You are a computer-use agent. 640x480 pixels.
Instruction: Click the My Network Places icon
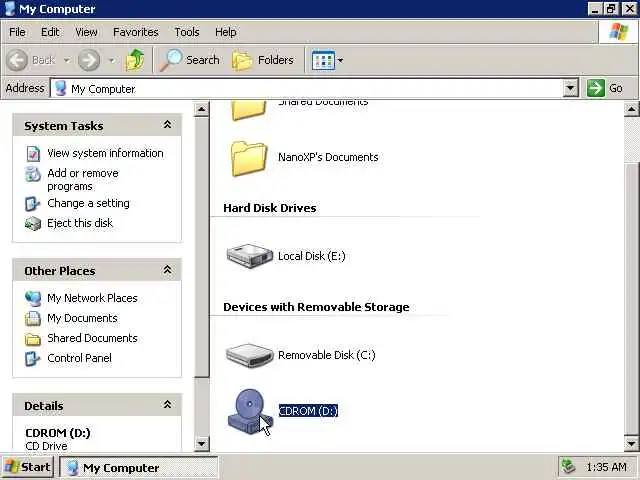33,298
